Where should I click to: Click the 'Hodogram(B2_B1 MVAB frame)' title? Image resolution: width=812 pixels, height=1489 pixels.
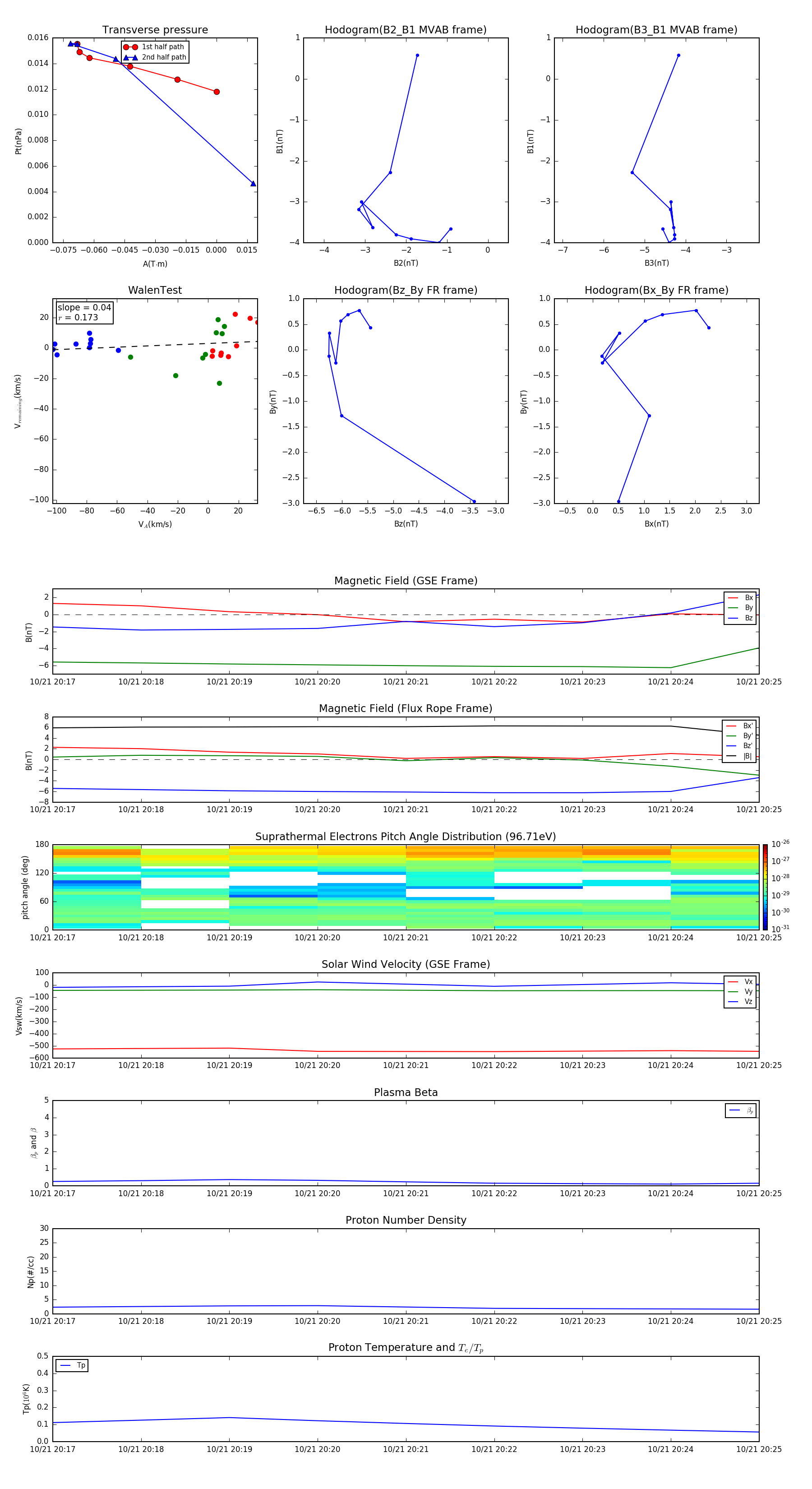(x=406, y=30)
